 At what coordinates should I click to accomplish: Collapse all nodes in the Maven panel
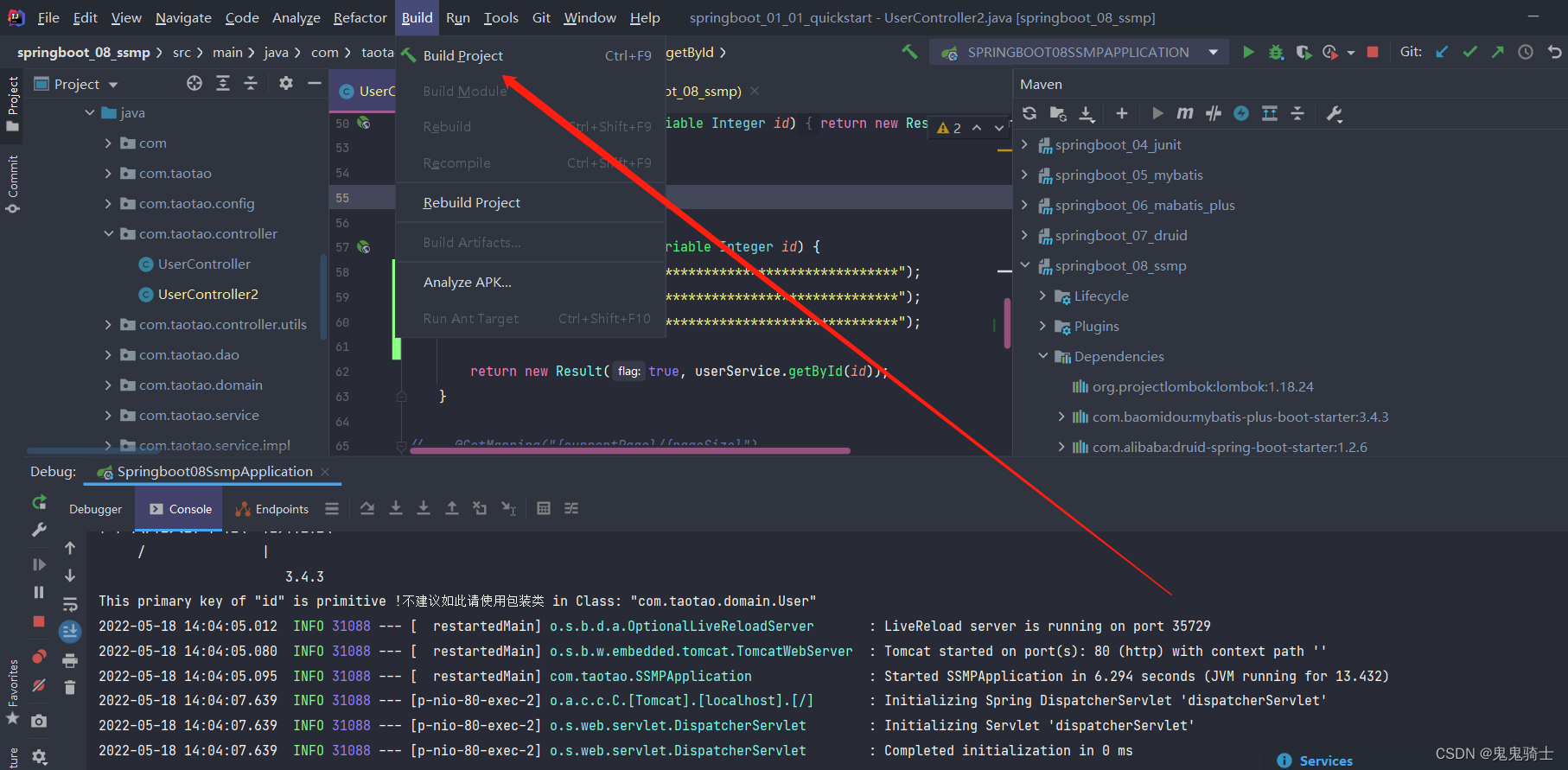(x=1297, y=113)
